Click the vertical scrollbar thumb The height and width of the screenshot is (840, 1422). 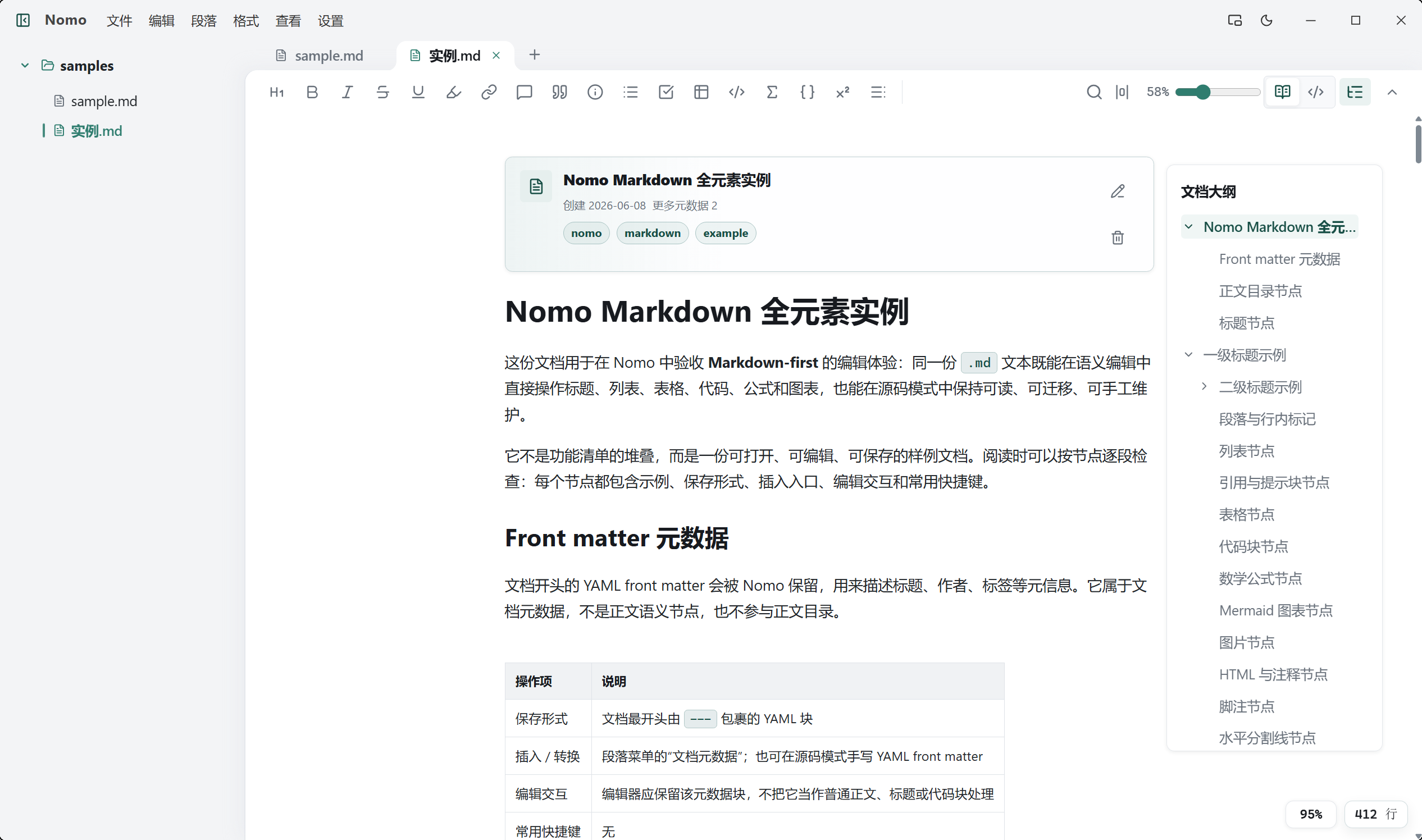point(1418,144)
